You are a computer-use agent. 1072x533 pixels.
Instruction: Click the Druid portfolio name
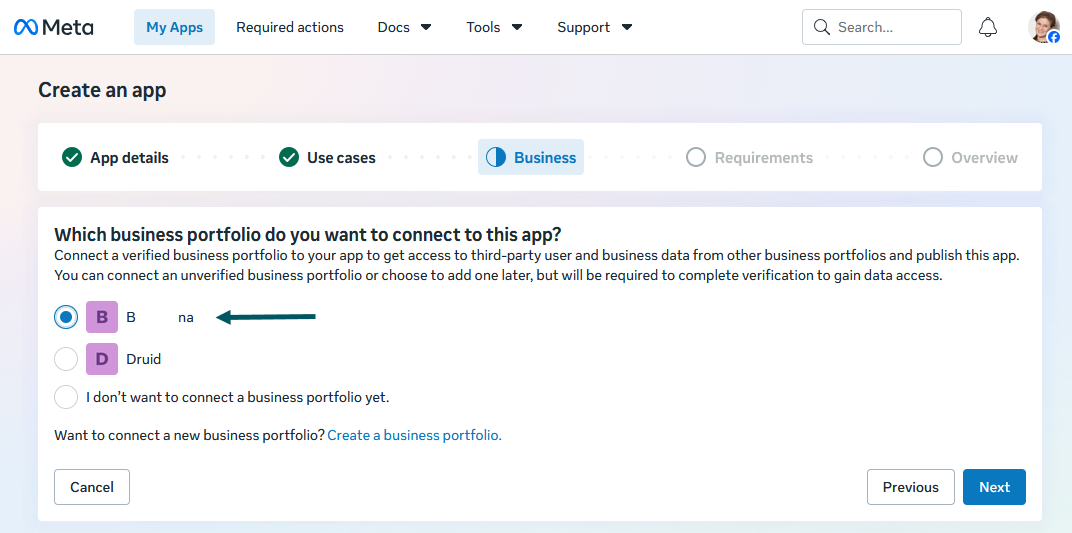(x=144, y=359)
